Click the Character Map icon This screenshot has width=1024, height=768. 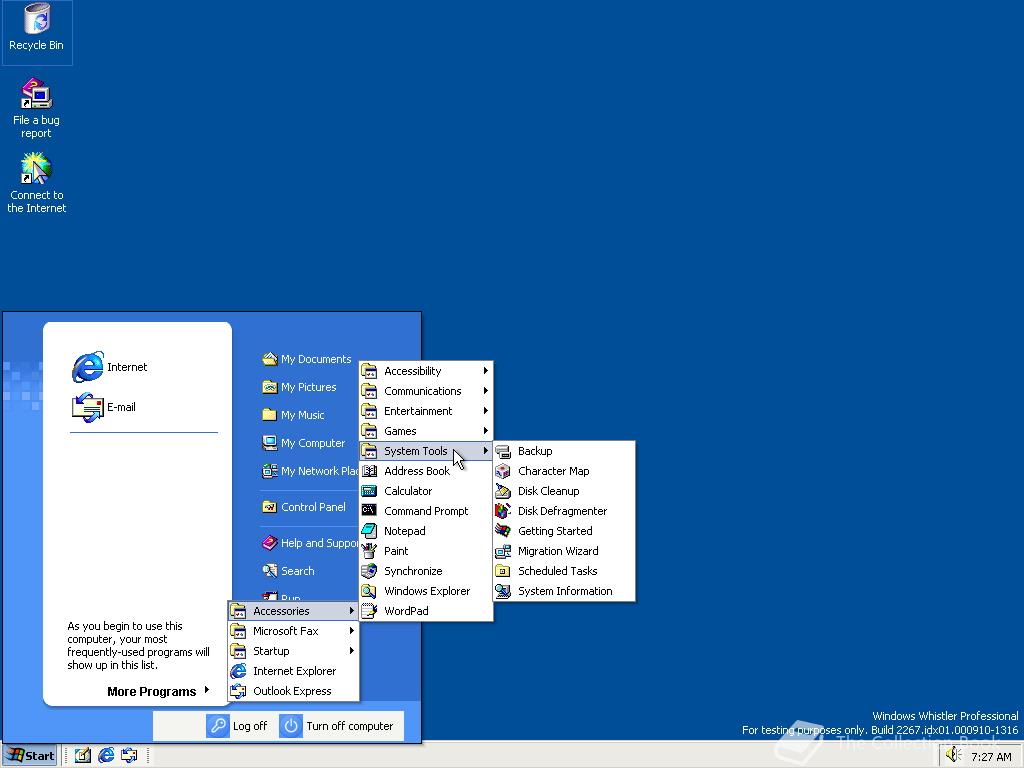[x=503, y=471]
